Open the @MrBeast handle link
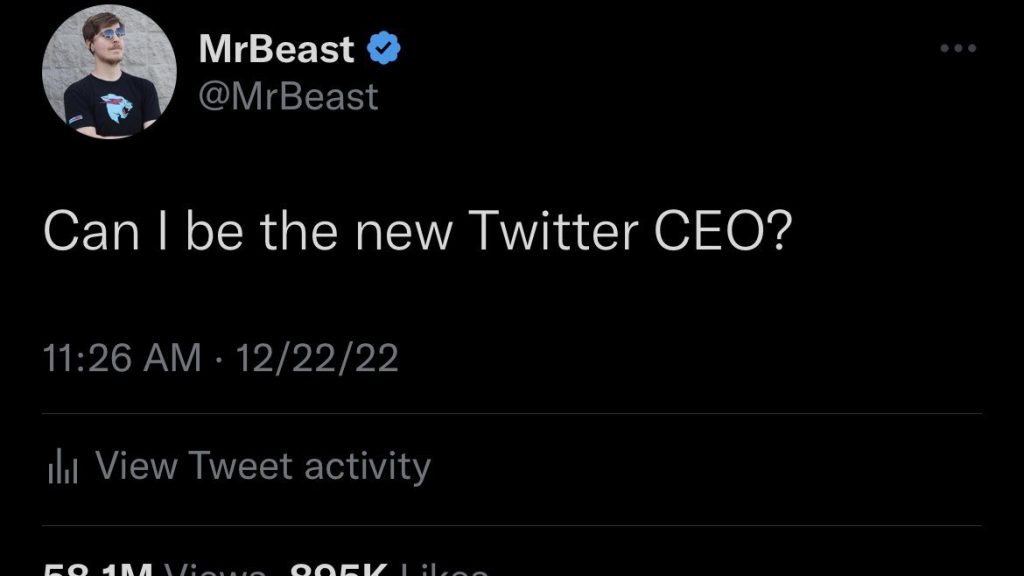 coord(288,96)
